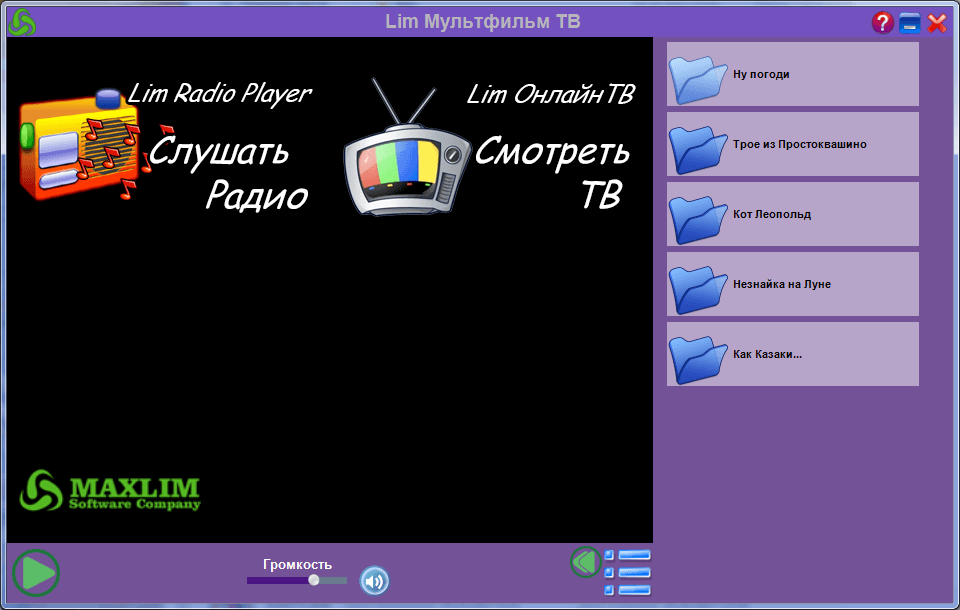The width and height of the screenshot is (960, 610).
Task: Adjust the Громкость volume slider
Action: click(x=297, y=580)
